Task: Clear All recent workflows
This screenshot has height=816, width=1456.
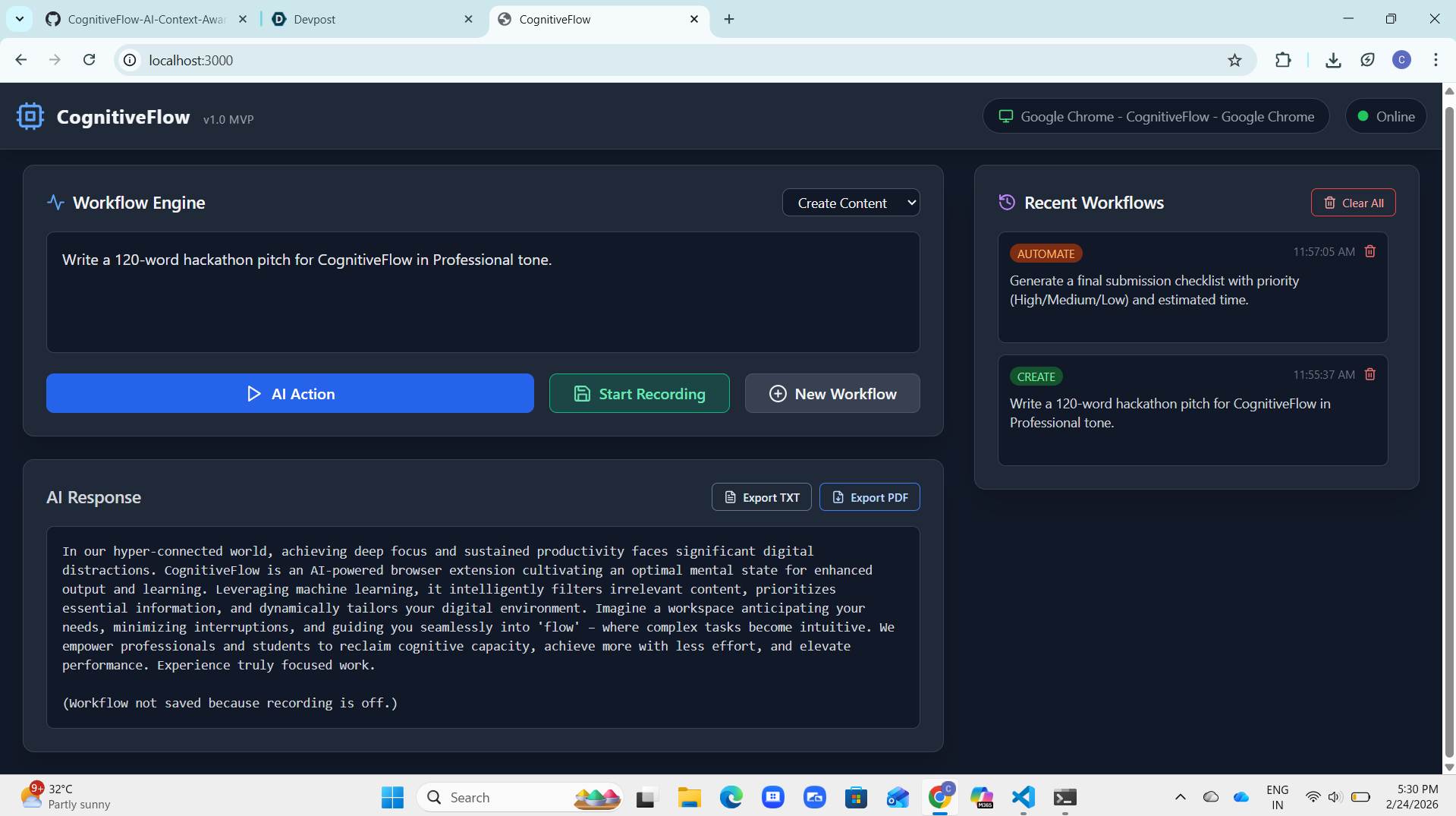Action: click(1354, 203)
